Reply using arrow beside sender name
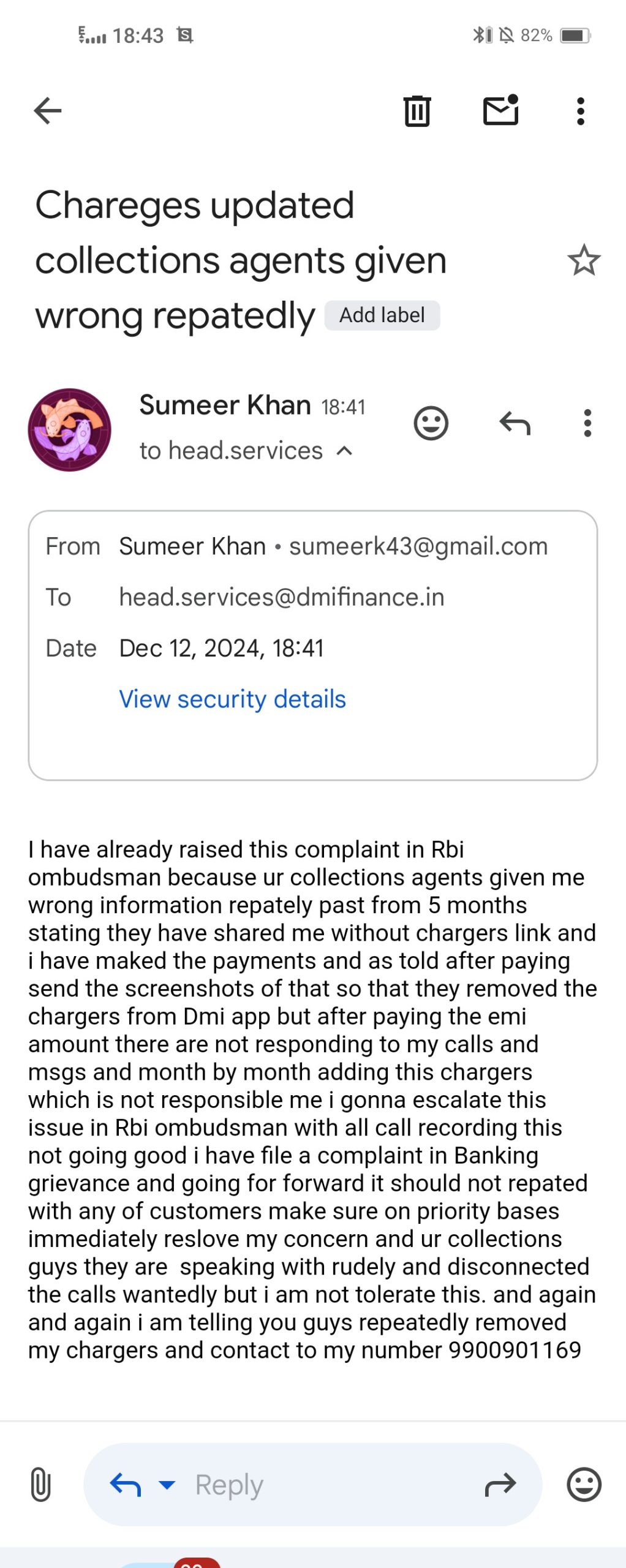Viewport: 626px width, 1568px height. point(515,423)
